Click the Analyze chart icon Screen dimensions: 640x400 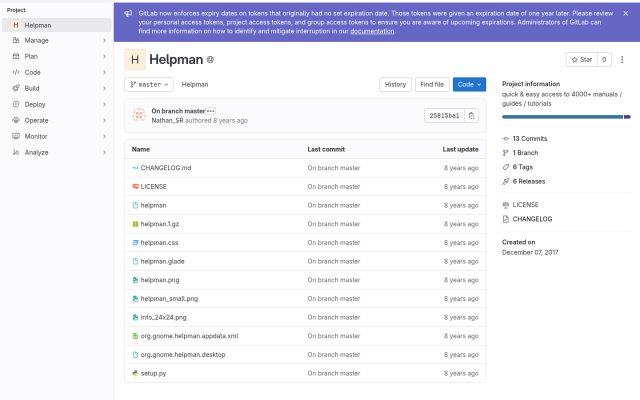[x=16, y=152]
